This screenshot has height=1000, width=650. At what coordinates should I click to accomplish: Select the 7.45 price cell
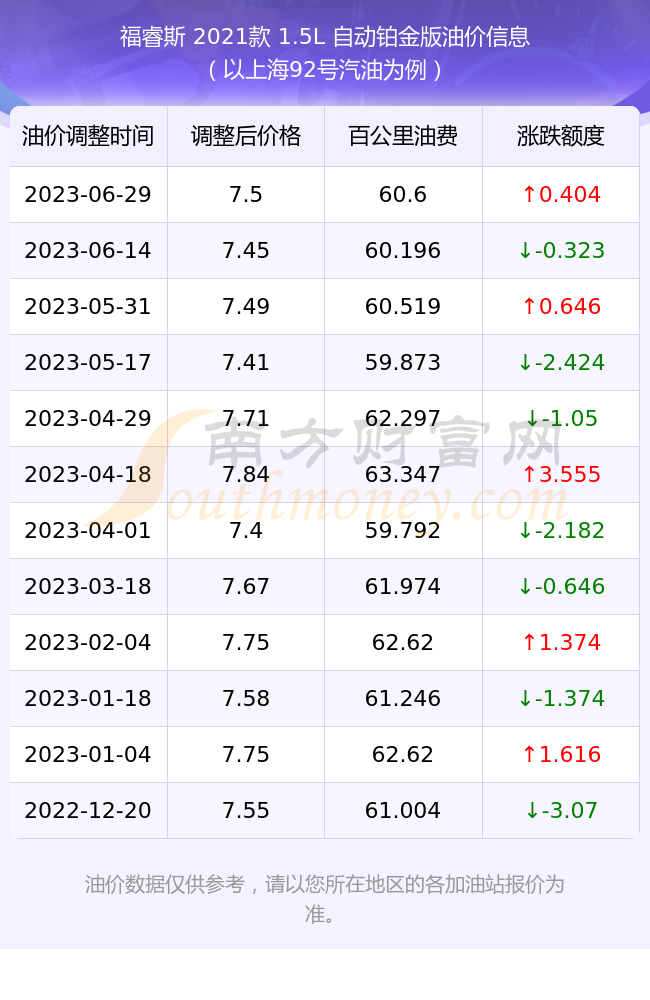pos(246,251)
